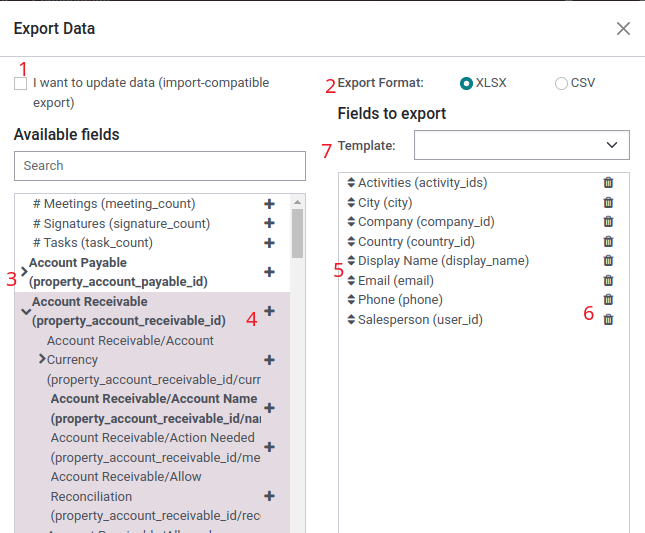The height and width of the screenshot is (533, 645).
Task: Expand Account Receivable/Account Currency node
Action: 42,359
